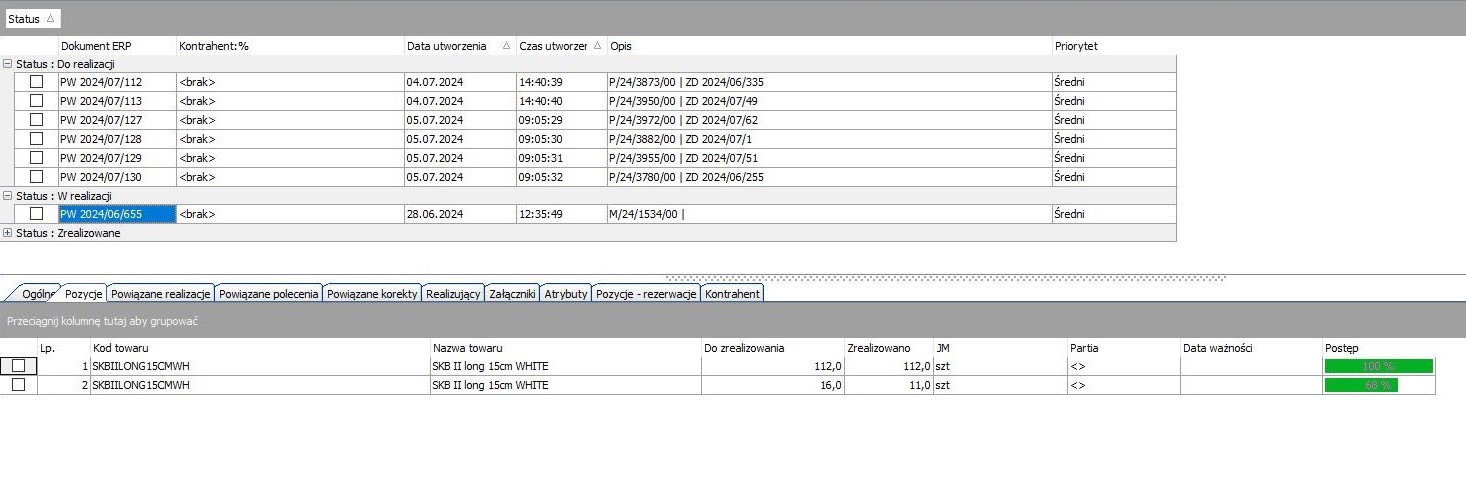Tick checkbox for PW 2024/06/655

36,214
